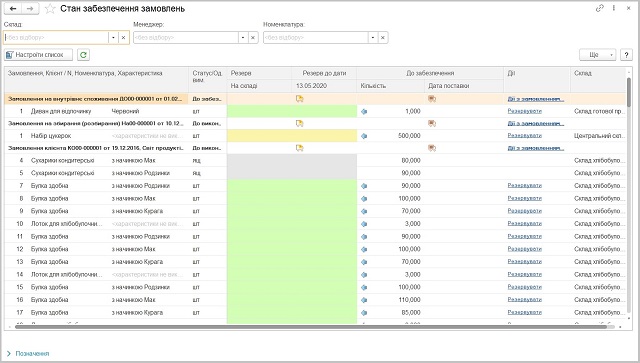Click inside the Менеджер filter input
The width and height of the screenshot is (640, 363).
pyautogui.click(x=186, y=38)
